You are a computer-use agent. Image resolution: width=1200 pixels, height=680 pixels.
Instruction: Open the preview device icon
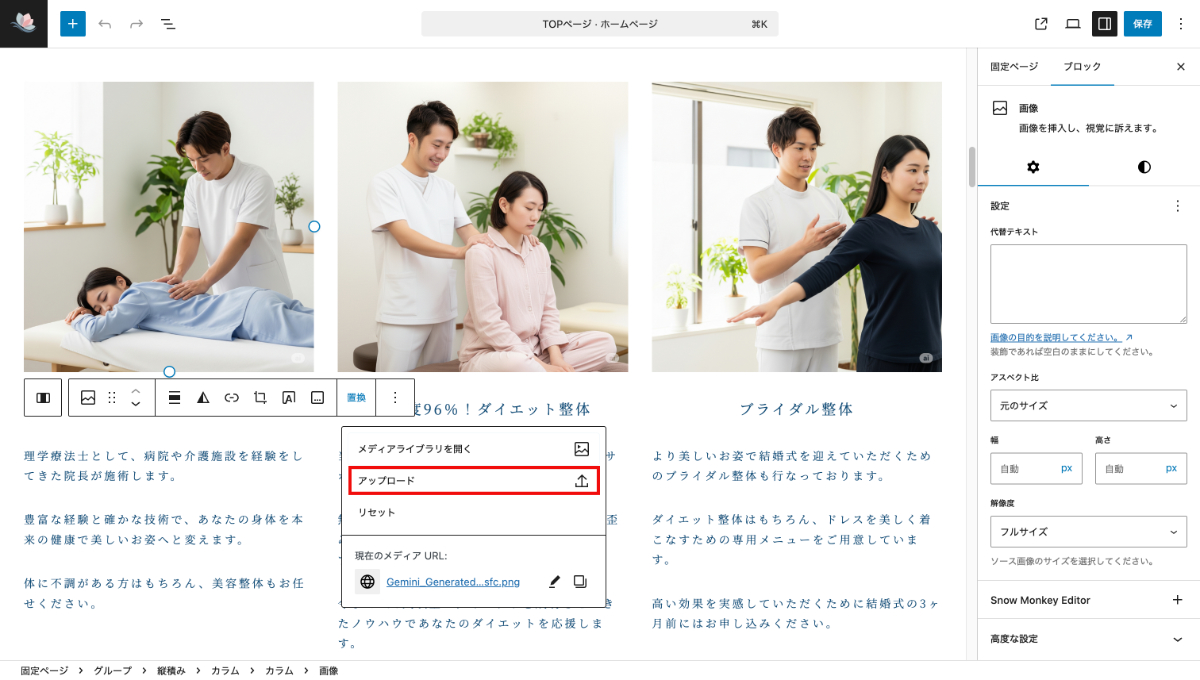click(1071, 23)
